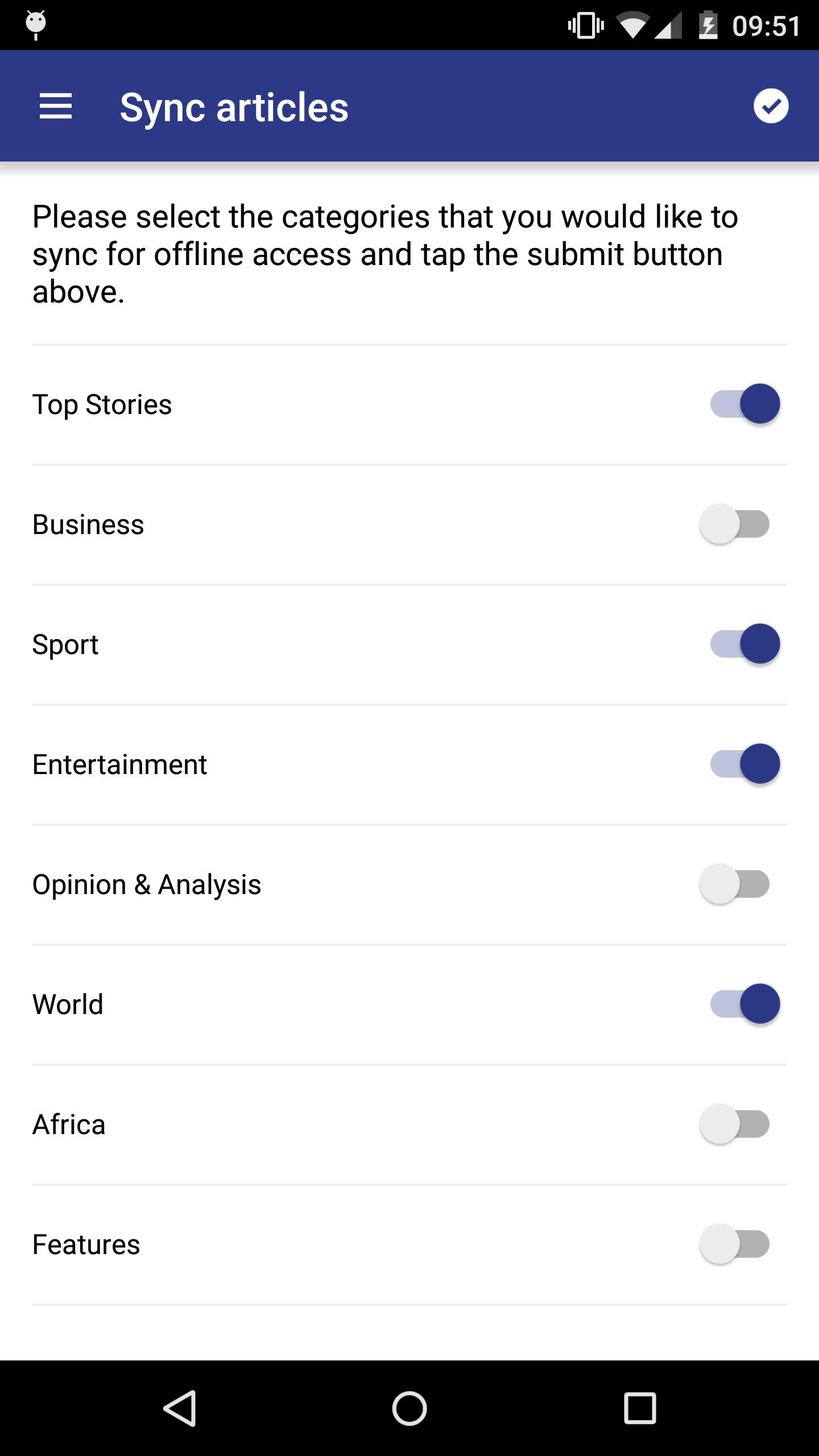Image resolution: width=819 pixels, height=1456 pixels.
Task: Tap the debug notification icon
Action: pos(36,25)
